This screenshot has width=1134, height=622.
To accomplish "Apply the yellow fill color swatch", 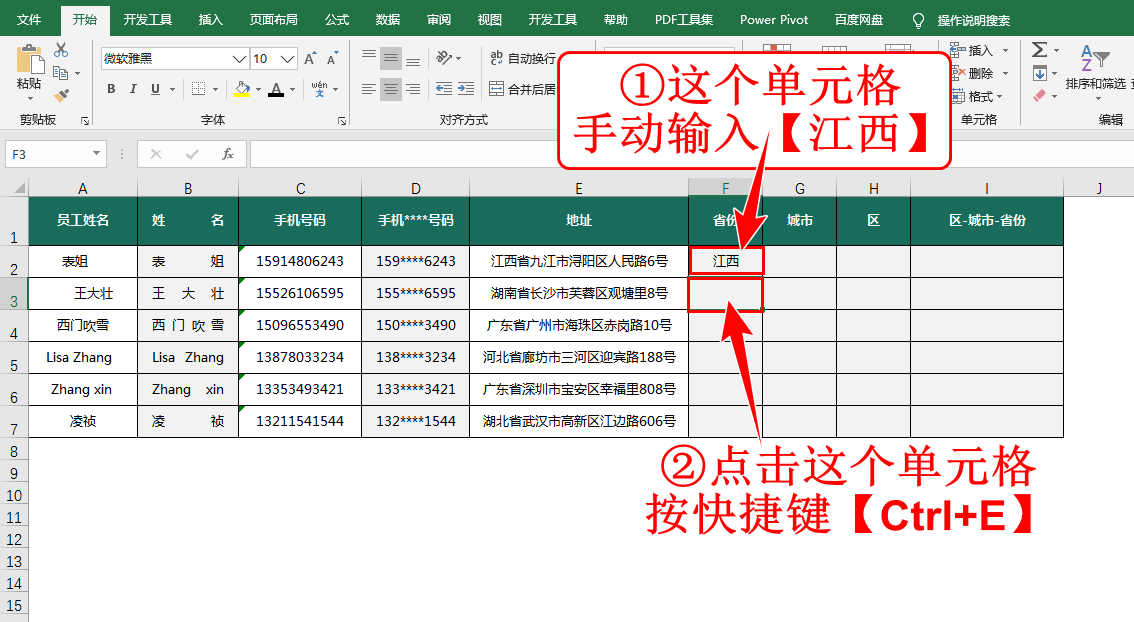I will (x=241, y=89).
